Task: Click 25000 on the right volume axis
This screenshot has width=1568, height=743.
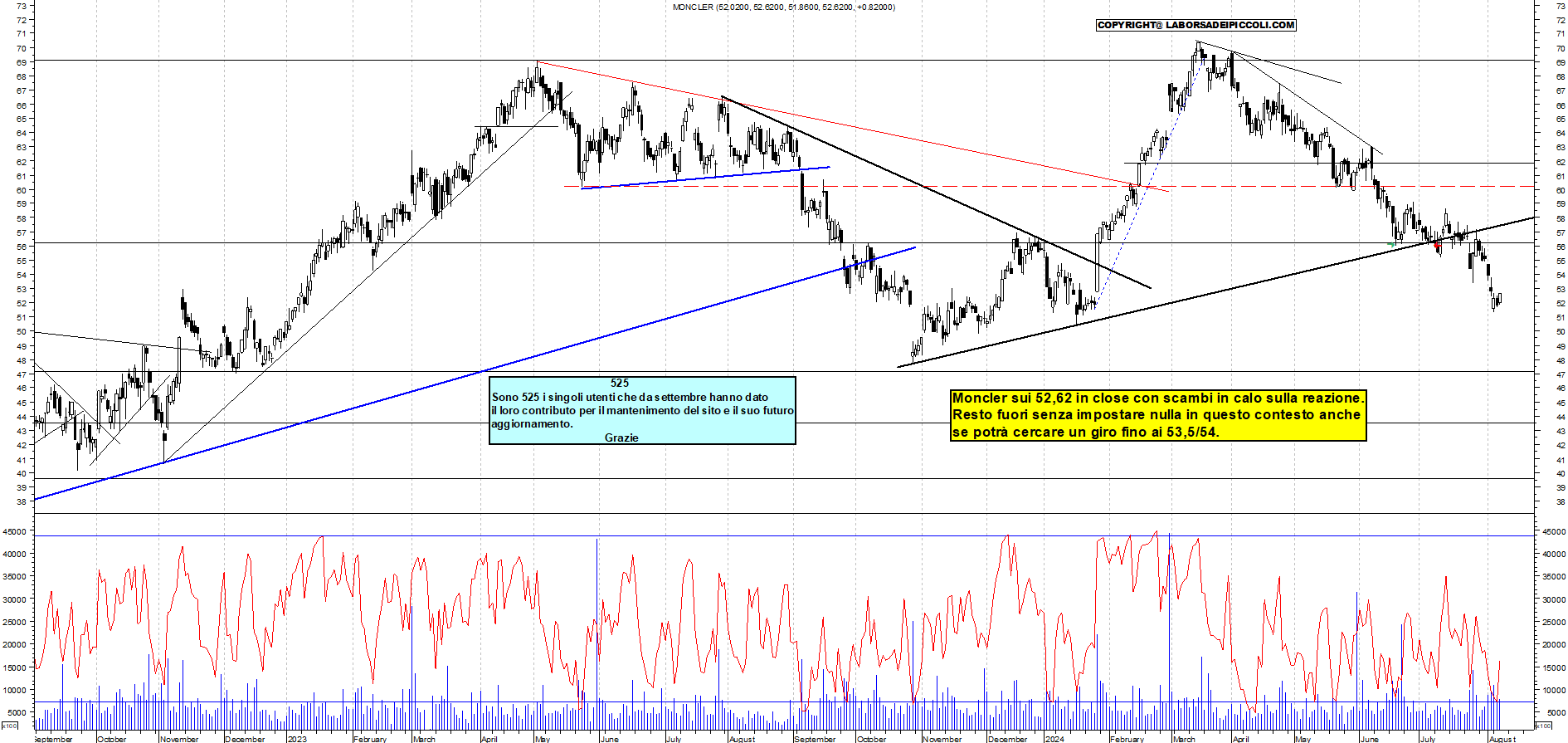Action: click(x=1554, y=623)
